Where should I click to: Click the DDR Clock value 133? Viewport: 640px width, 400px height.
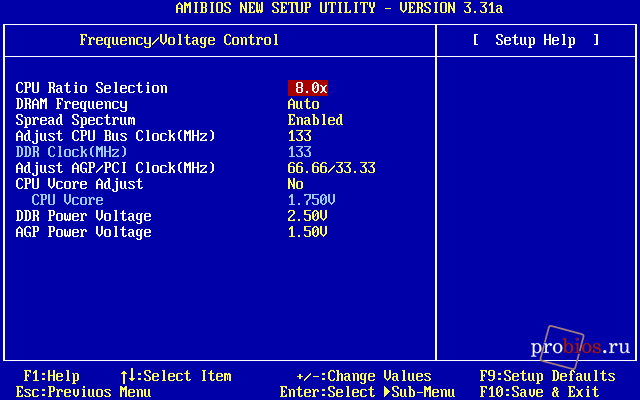tap(300, 152)
